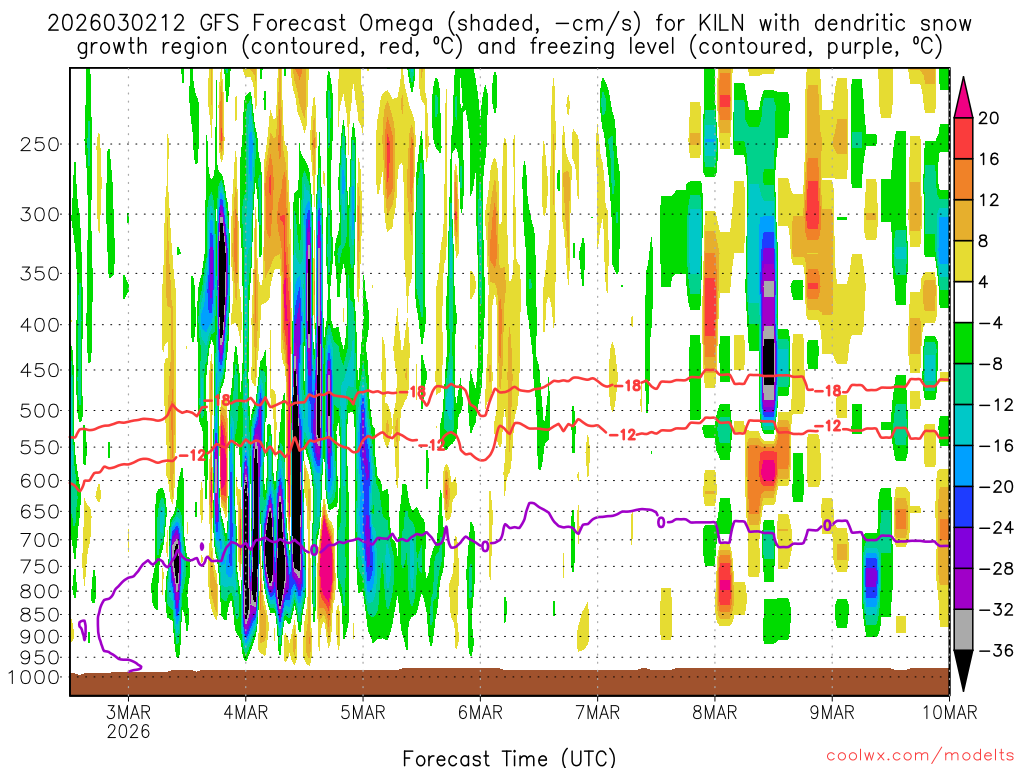Image resolution: width=1024 pixels, height=768 pixels.
Task: Click the white color bar segment between 4 and -4
Action: (x=963, y=302)
